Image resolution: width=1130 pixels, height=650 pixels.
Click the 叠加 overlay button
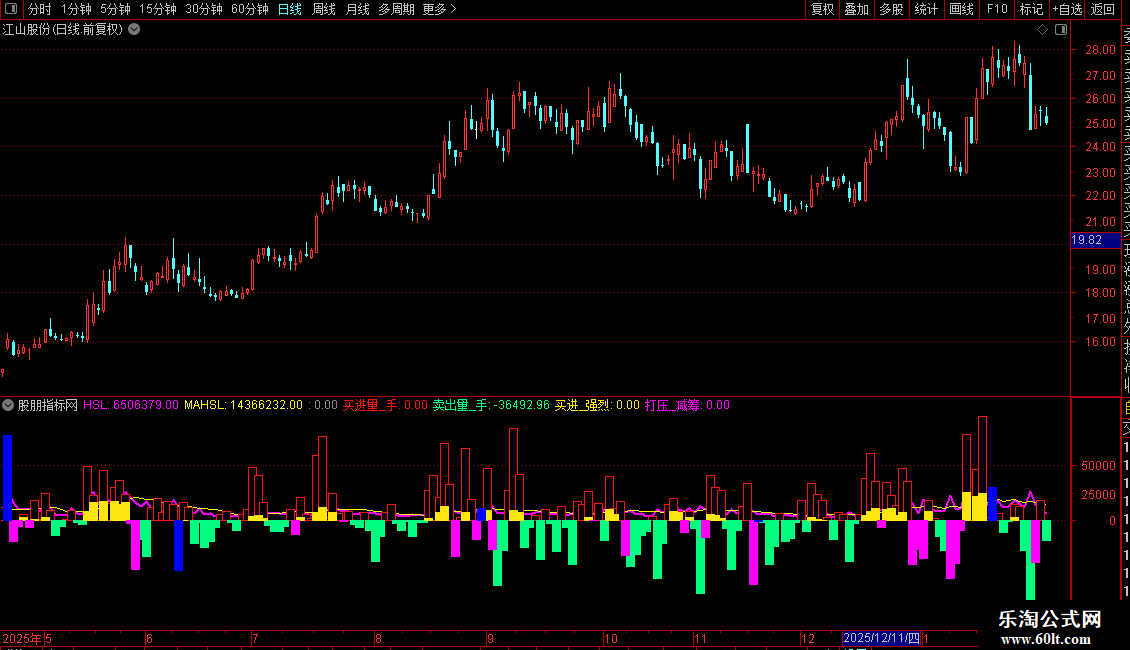coord(857,9)
